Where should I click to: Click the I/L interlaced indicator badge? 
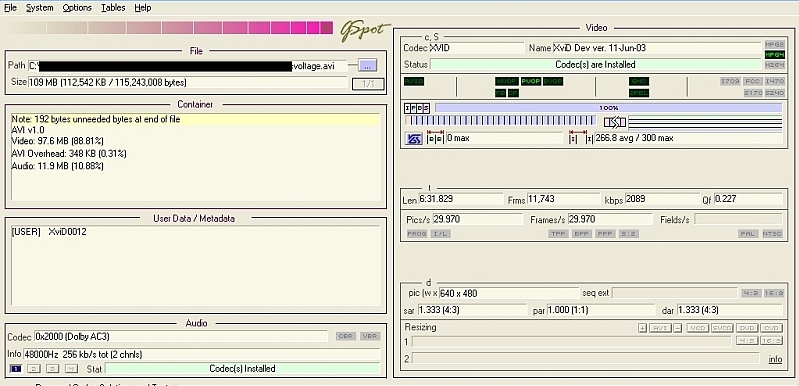tap(440, 234)
